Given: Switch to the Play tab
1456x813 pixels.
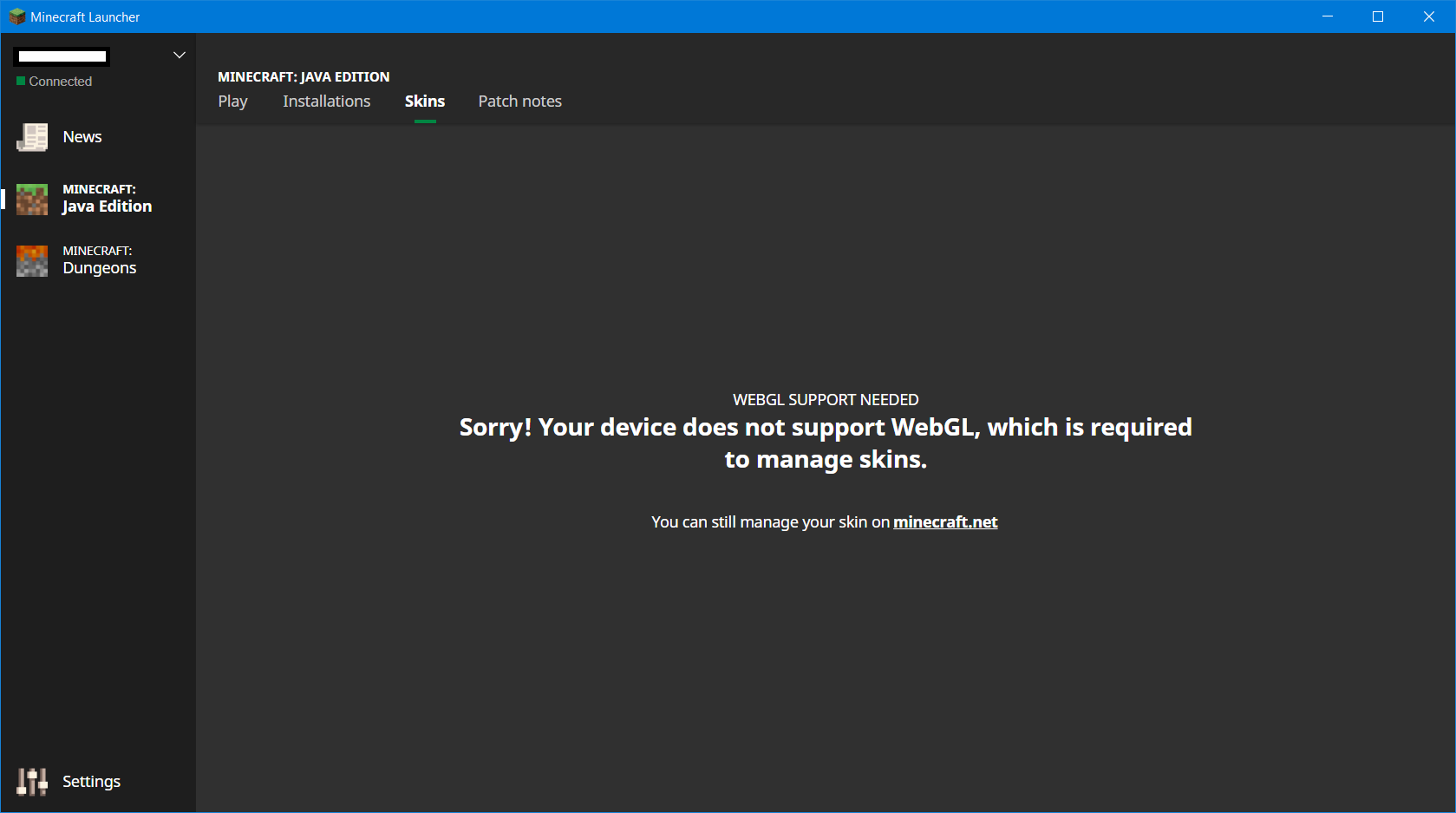Looking at the screenshot, I should click(232, 102).
